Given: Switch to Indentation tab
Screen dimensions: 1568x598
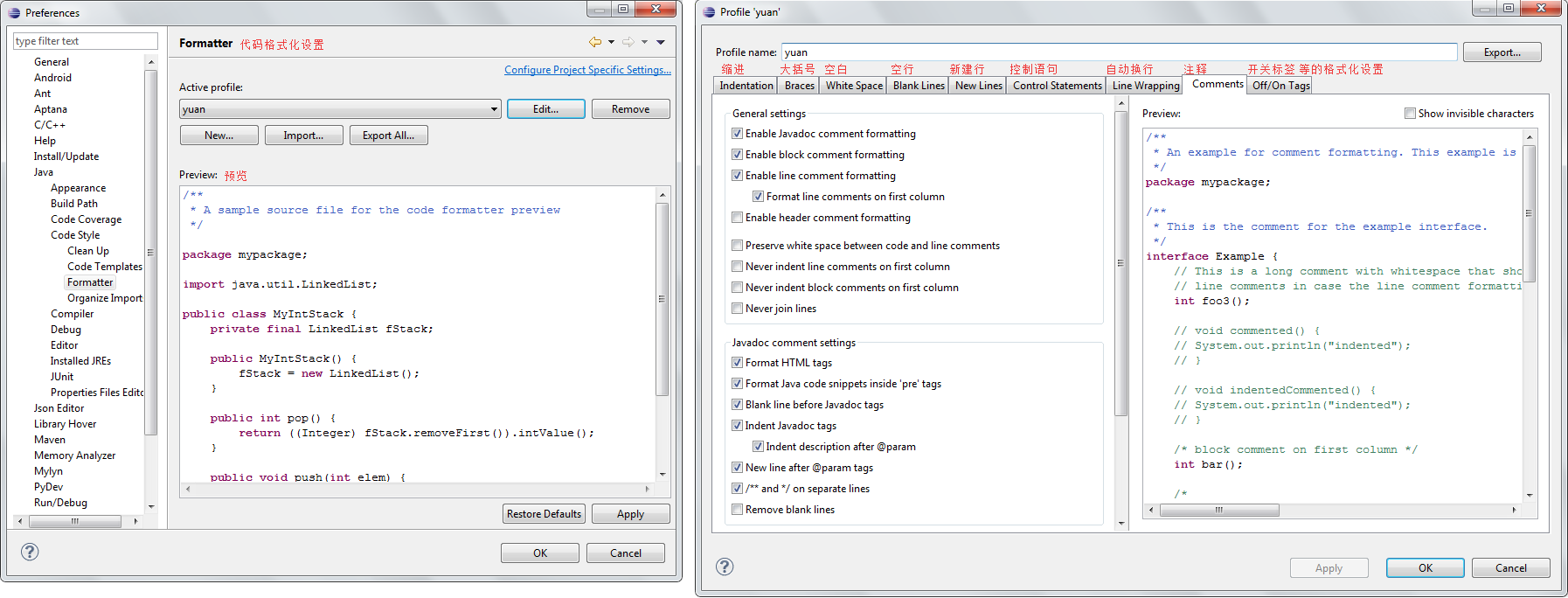Looking at the screenshot, I should click(x=746, y=86).
